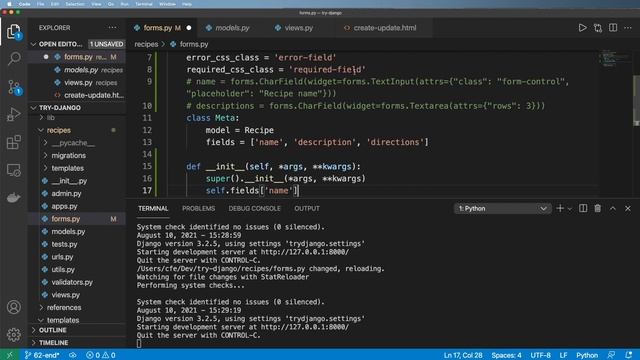The image size is (640, 360).
Task: Split the editor to the right
Action: (x=613, y=28)
